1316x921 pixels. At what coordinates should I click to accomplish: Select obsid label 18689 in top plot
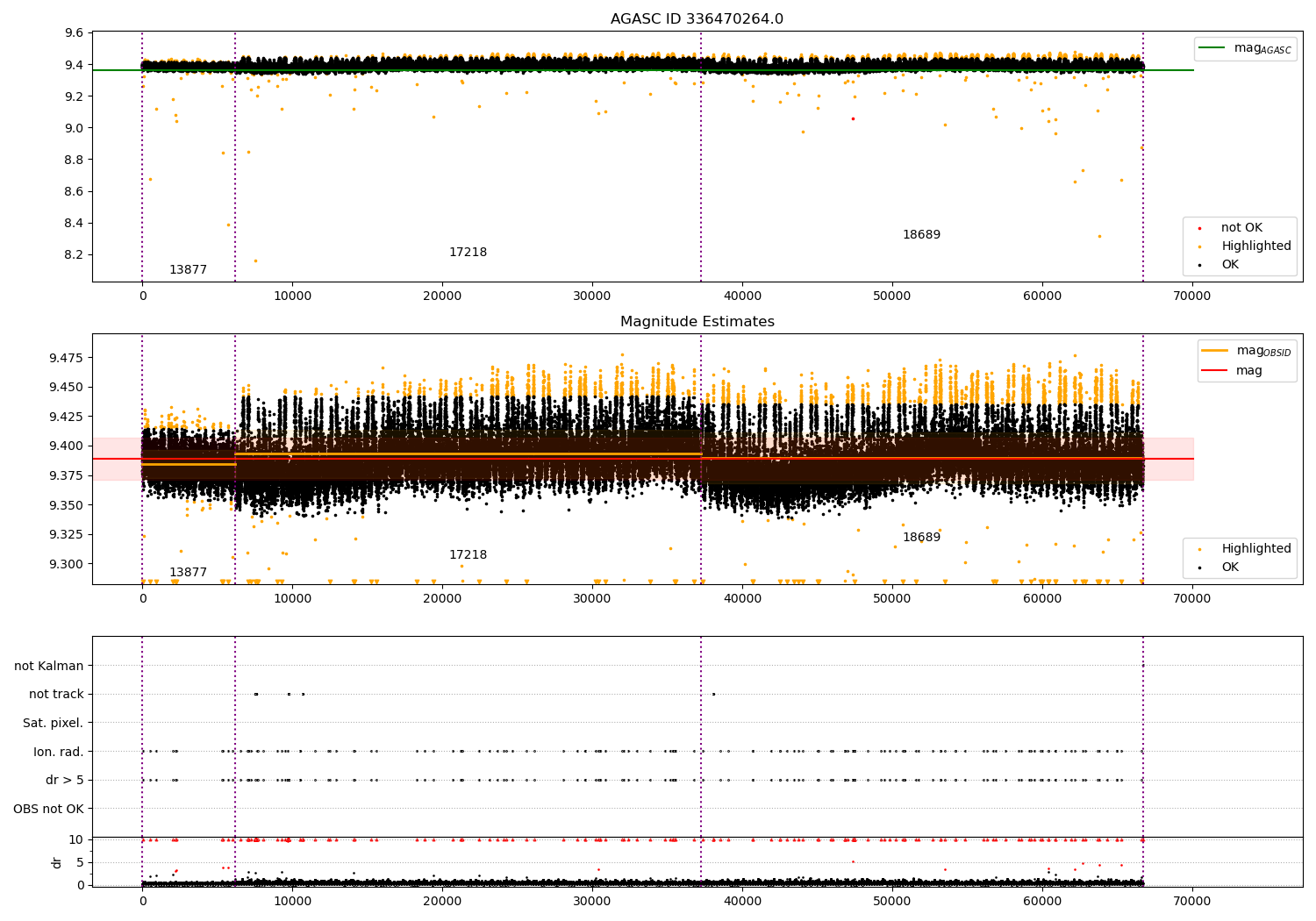point(921,235)
